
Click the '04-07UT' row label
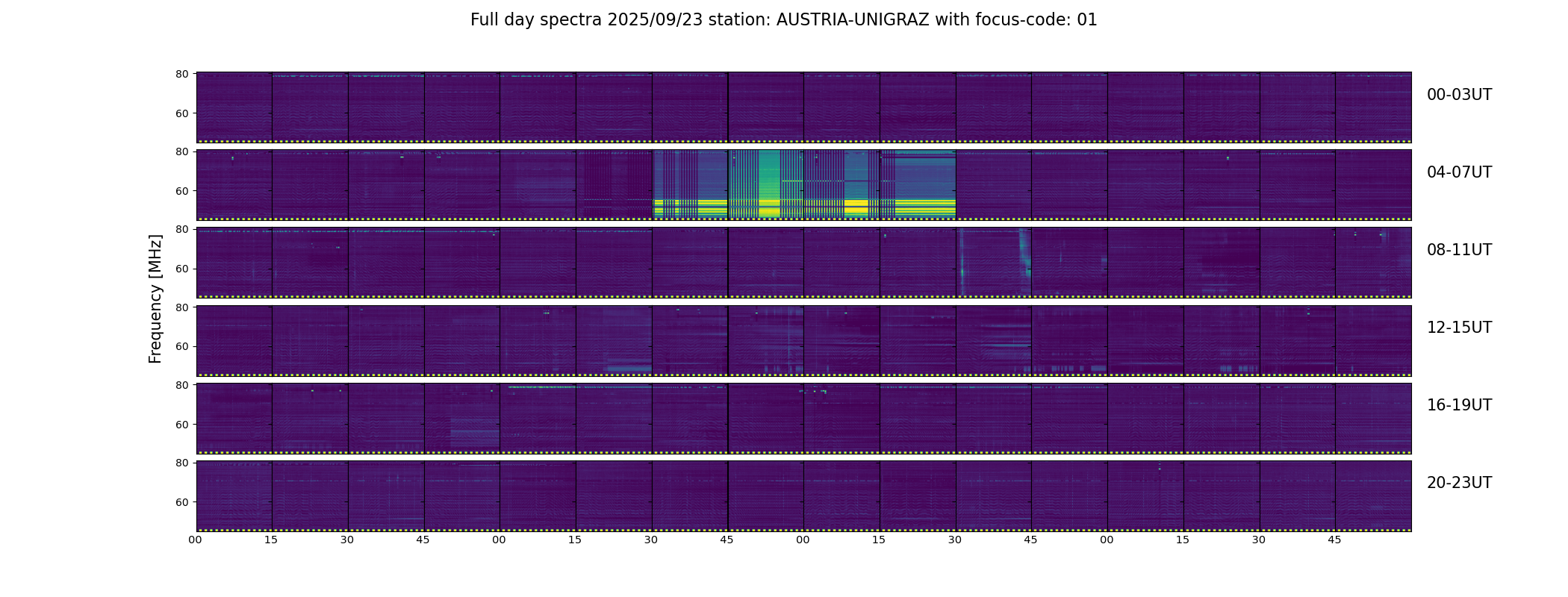(x=1459, y=172)
